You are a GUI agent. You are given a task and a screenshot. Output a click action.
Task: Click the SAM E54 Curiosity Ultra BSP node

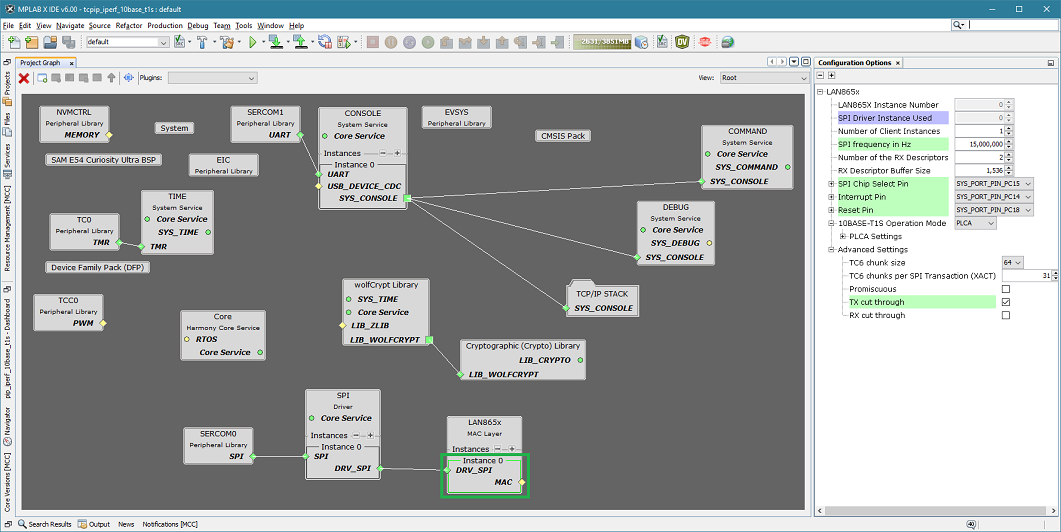coord(104,160)
